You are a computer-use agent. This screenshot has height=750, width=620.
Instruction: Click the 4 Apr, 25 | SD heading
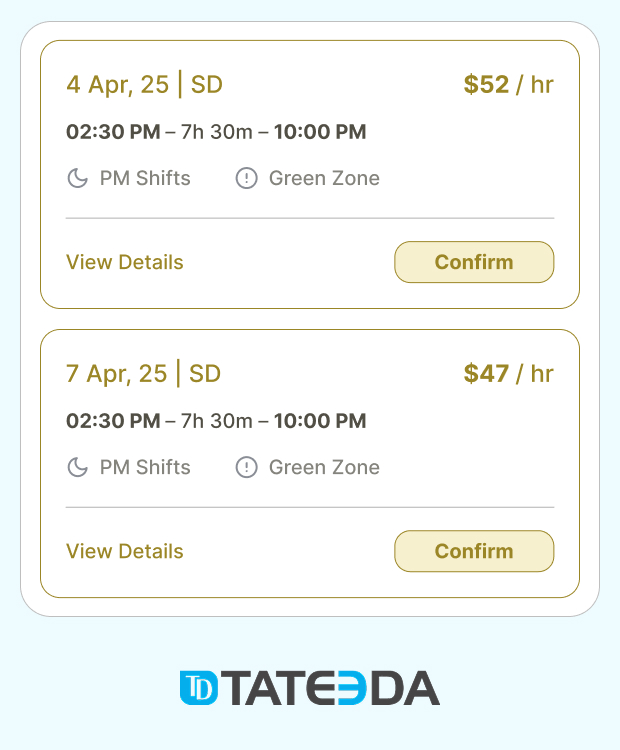coord(144,85)
